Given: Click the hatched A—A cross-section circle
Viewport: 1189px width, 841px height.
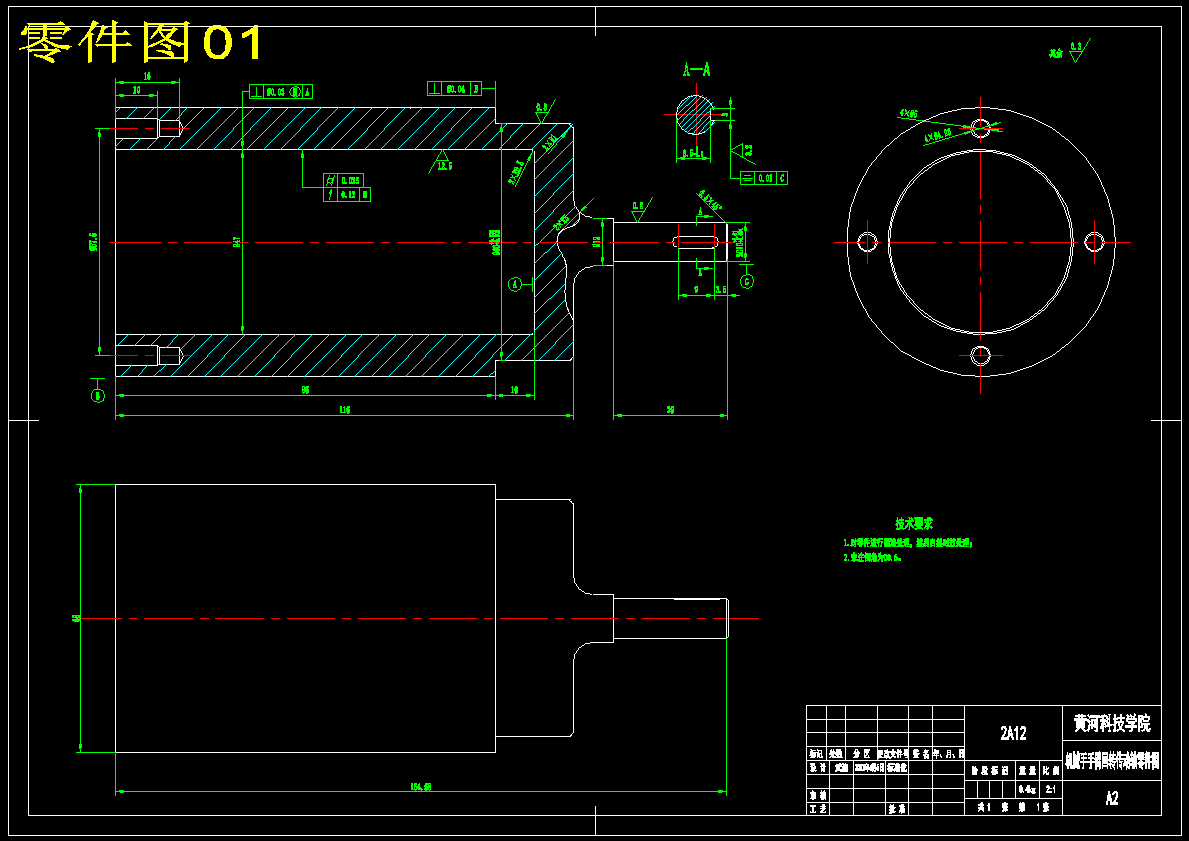Looking at the screenshot, I should point(695,115).
